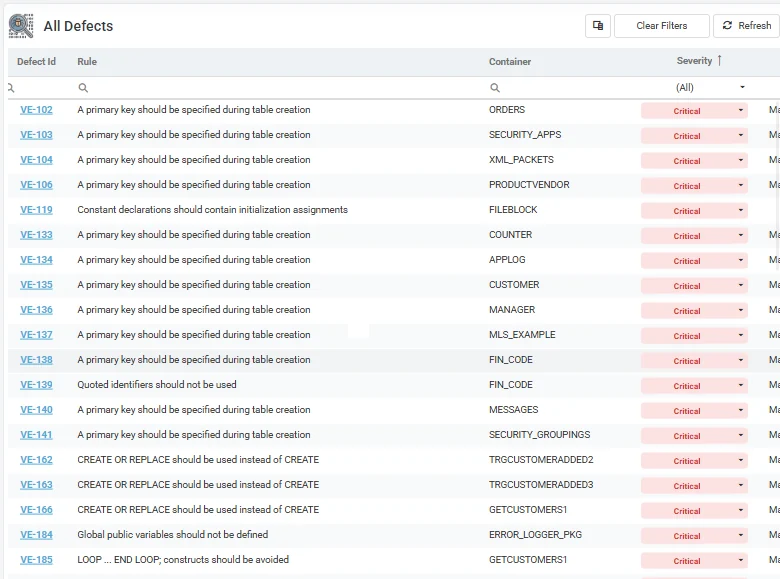This screenshot has width=780, height=579.
Task: Select the FILEBLOCK container cell
Action: point(513,210)
